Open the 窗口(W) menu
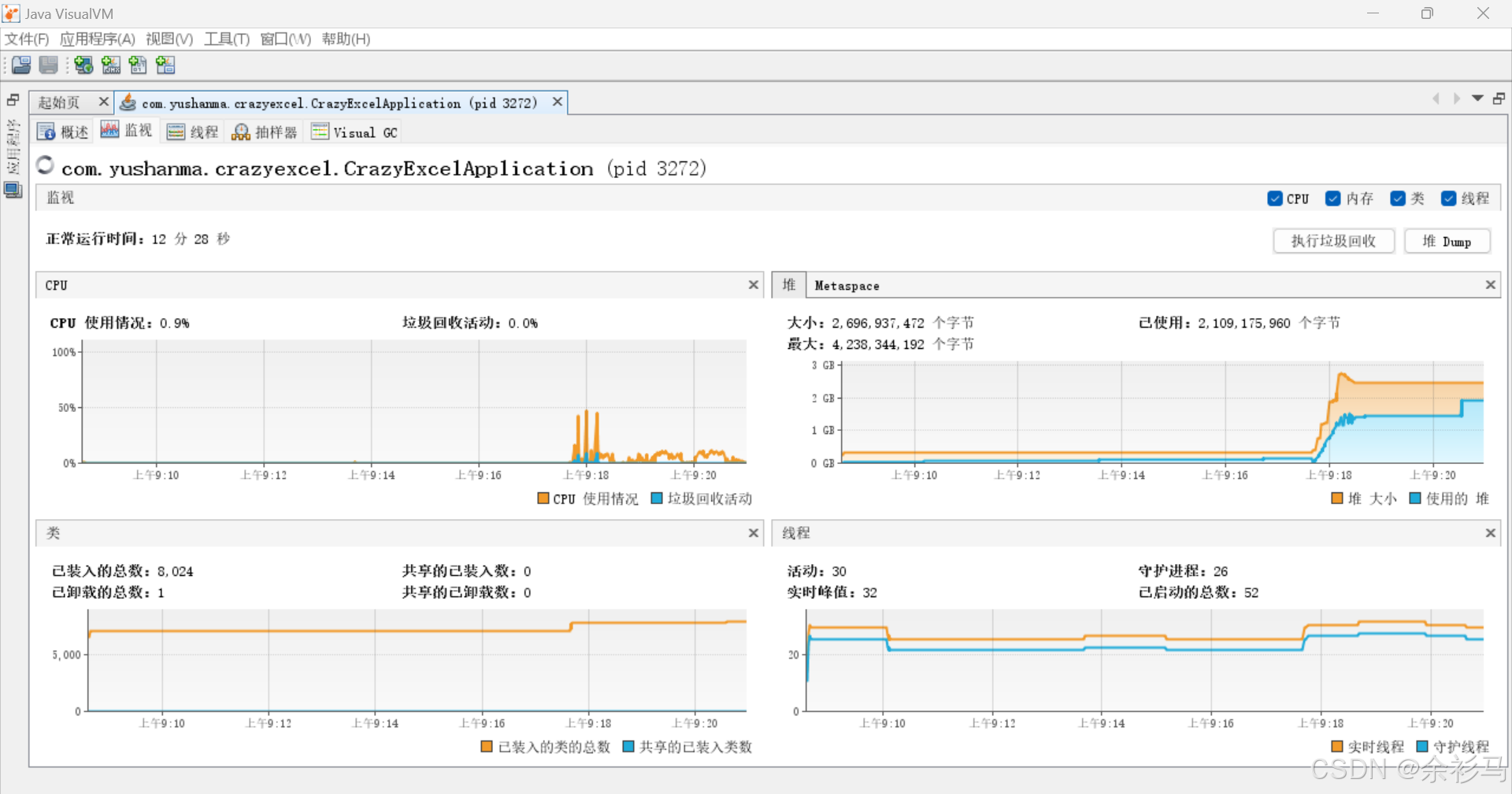The width and height of the screenshot is (1512, 794). tap(285, 39)
